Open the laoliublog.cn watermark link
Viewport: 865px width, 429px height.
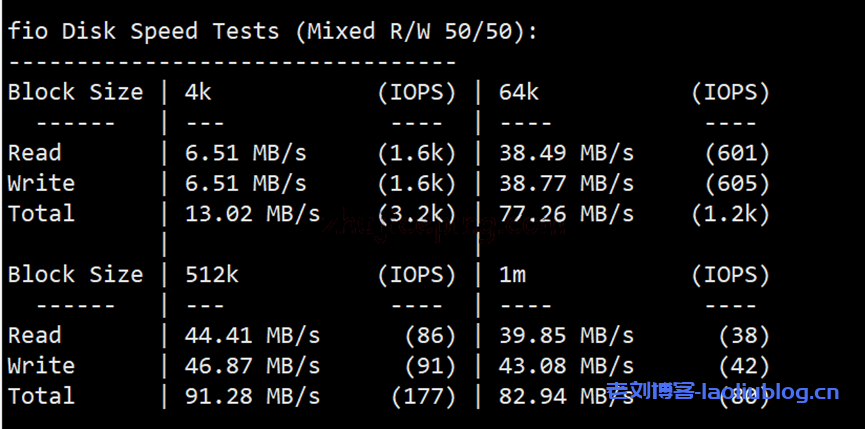click(723, 392)
